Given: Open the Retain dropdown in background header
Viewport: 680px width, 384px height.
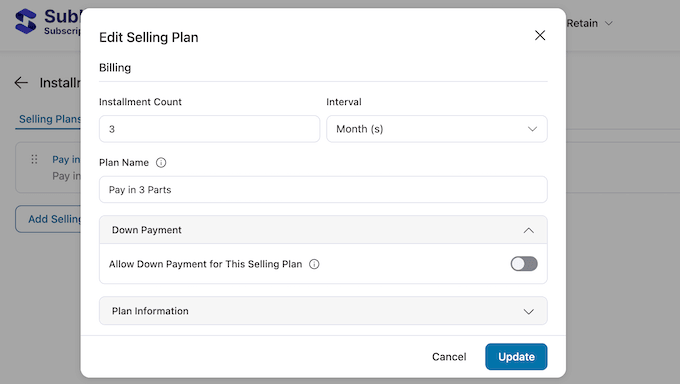Looking at the screenshot, I should click(589, 23).
